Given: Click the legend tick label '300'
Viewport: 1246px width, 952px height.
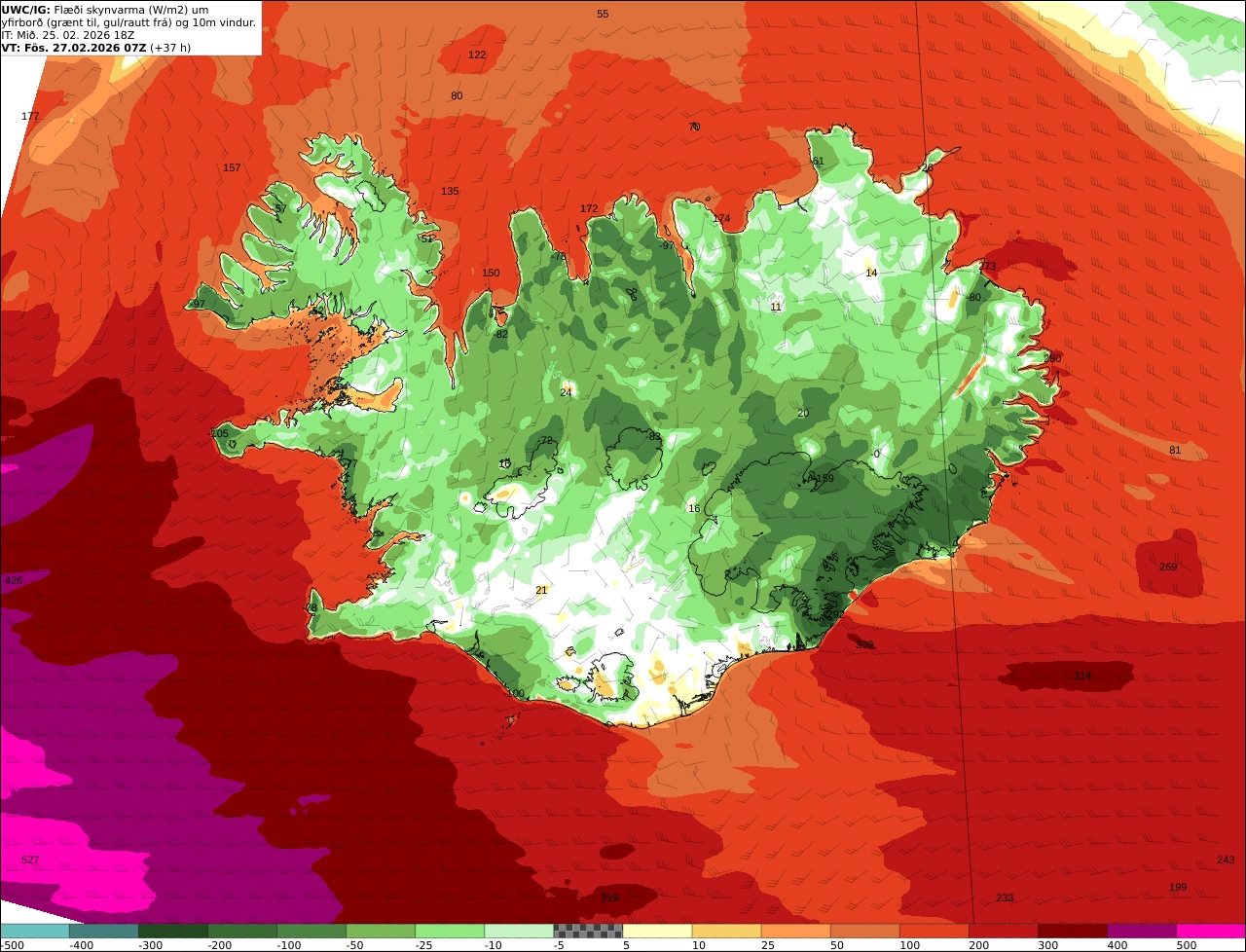Looking at the screenshot, I should point(1047,944).
